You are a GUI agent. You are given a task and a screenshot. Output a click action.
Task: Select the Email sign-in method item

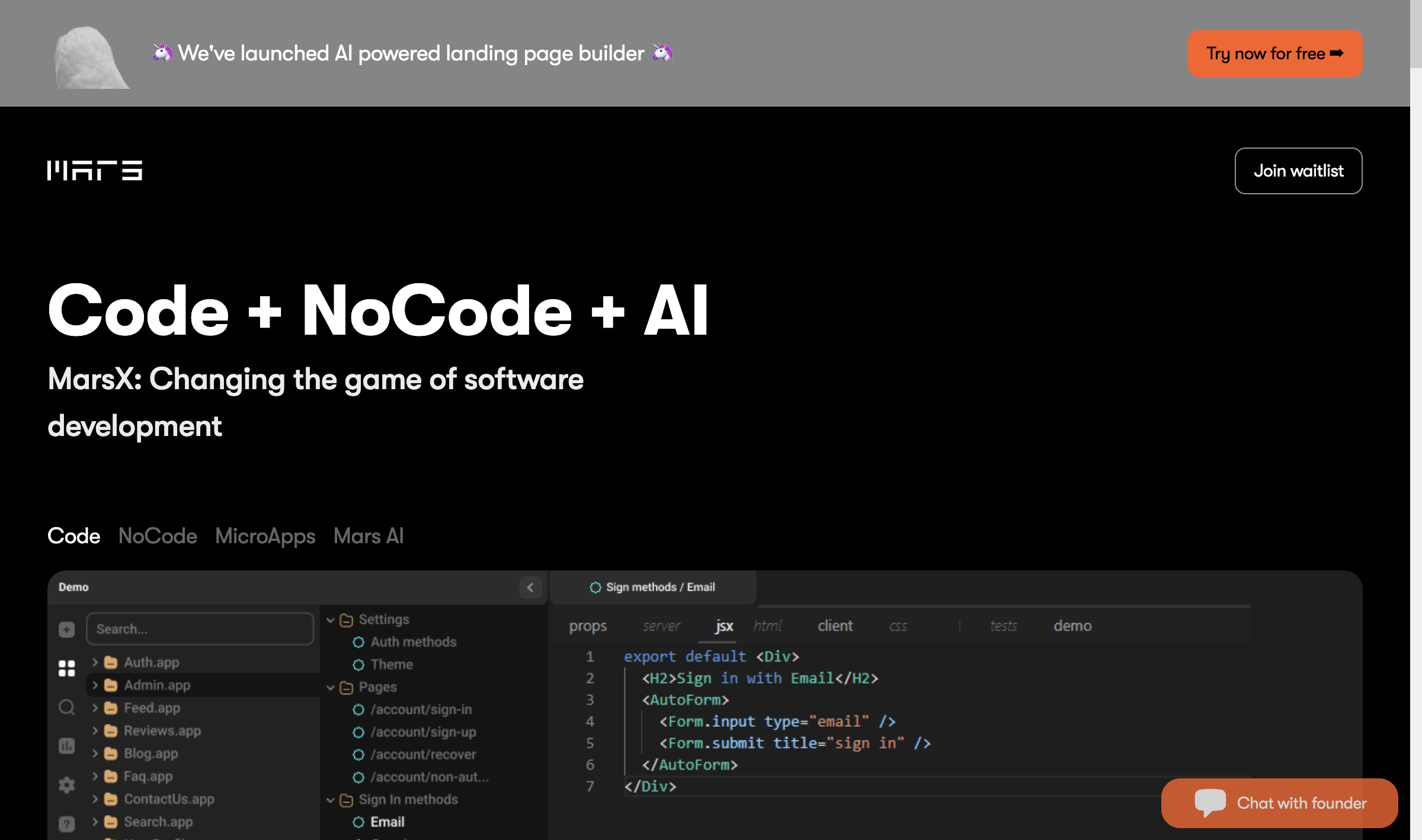click(x=387, y=822)
